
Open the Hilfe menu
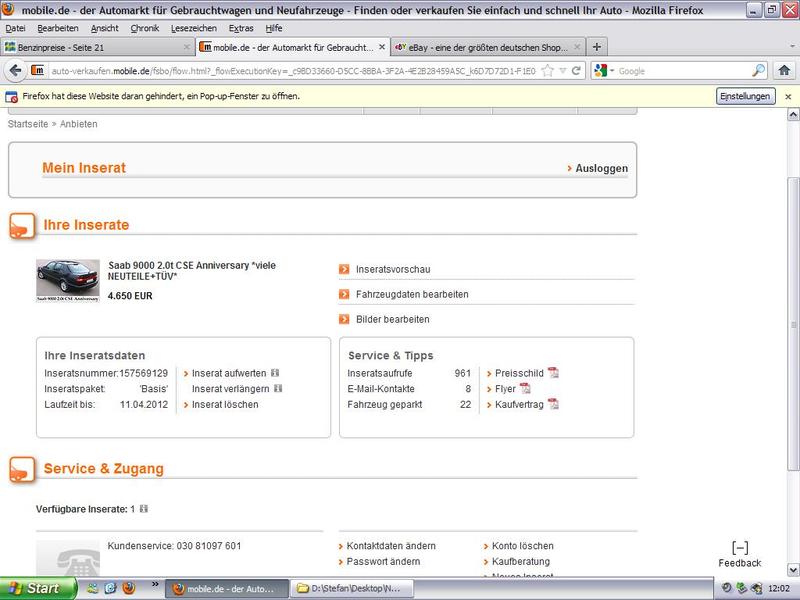[x=274, y=29]
